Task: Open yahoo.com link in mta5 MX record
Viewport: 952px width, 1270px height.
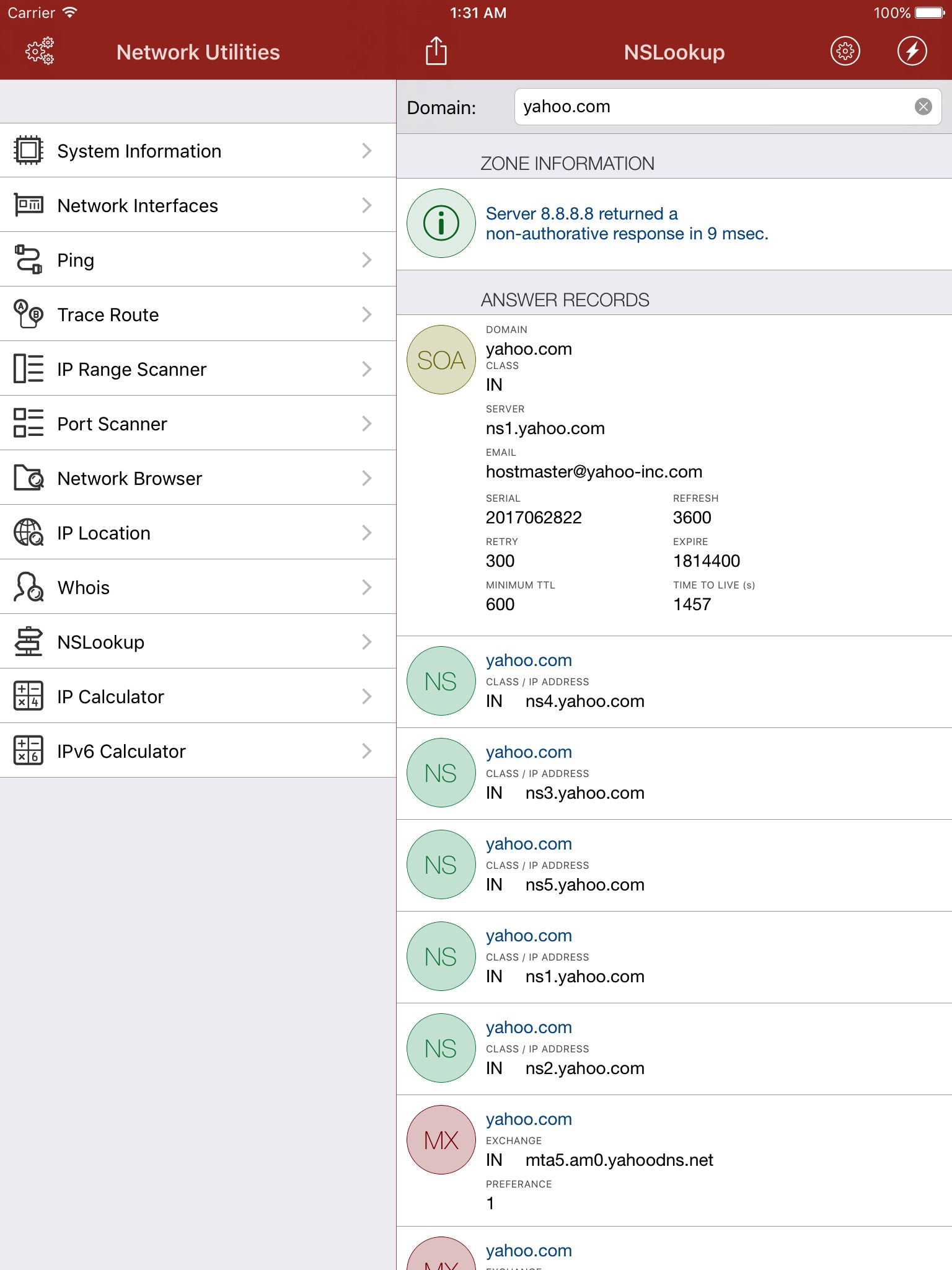Action: (529, 1119)
